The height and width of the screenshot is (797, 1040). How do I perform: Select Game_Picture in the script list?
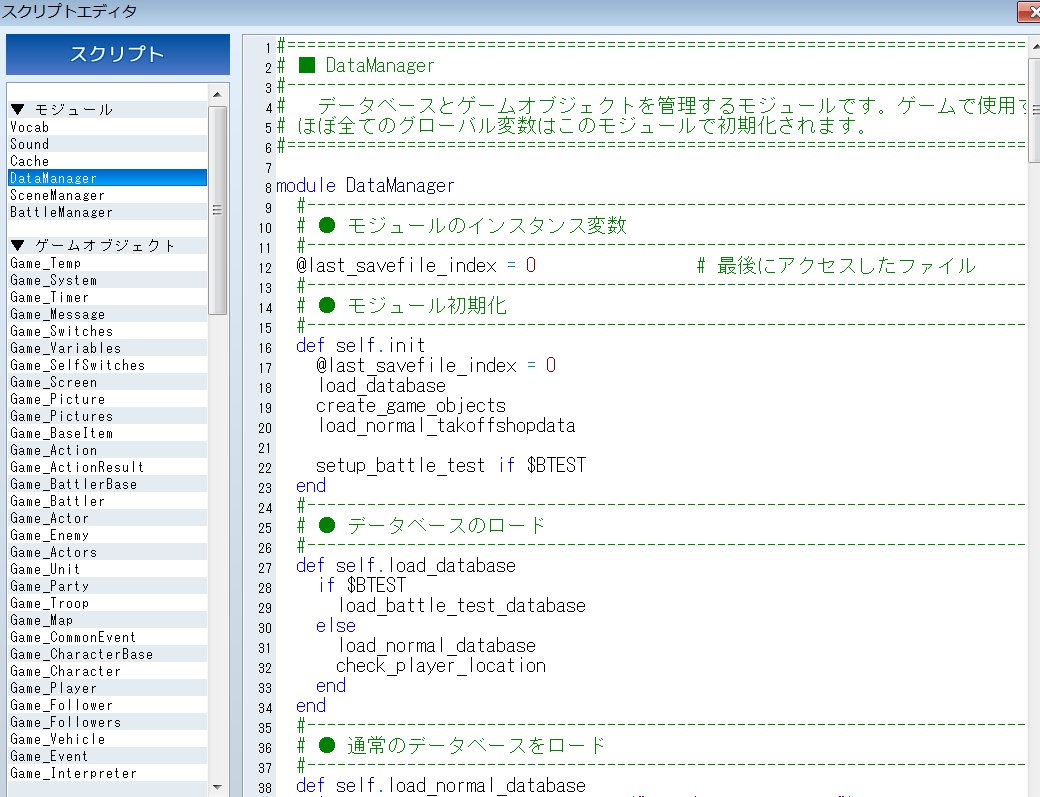(x=107, y=399)
